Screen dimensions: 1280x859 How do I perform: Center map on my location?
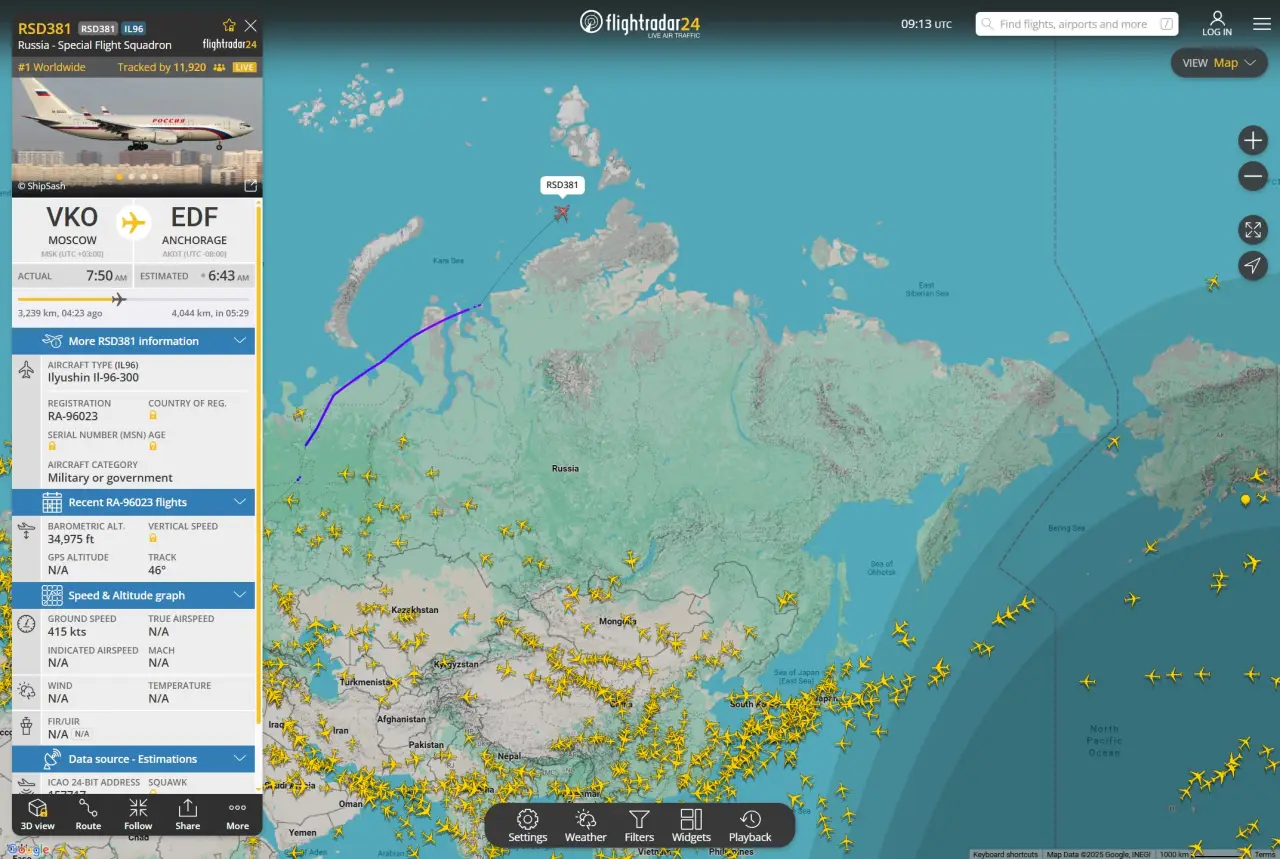click(x=1253, y=265)
